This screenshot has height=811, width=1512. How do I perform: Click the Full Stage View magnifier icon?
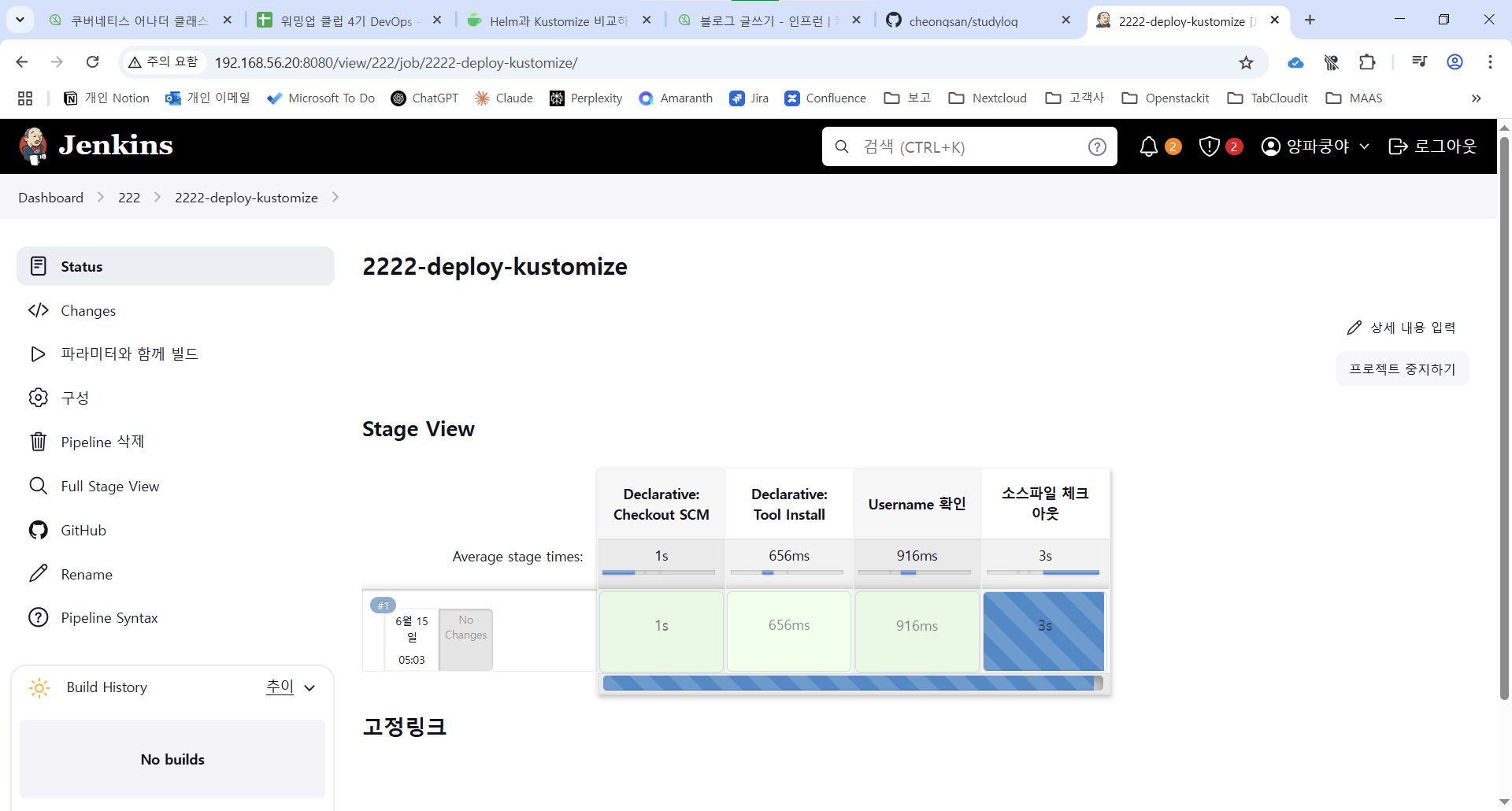[x=39, y=486]
